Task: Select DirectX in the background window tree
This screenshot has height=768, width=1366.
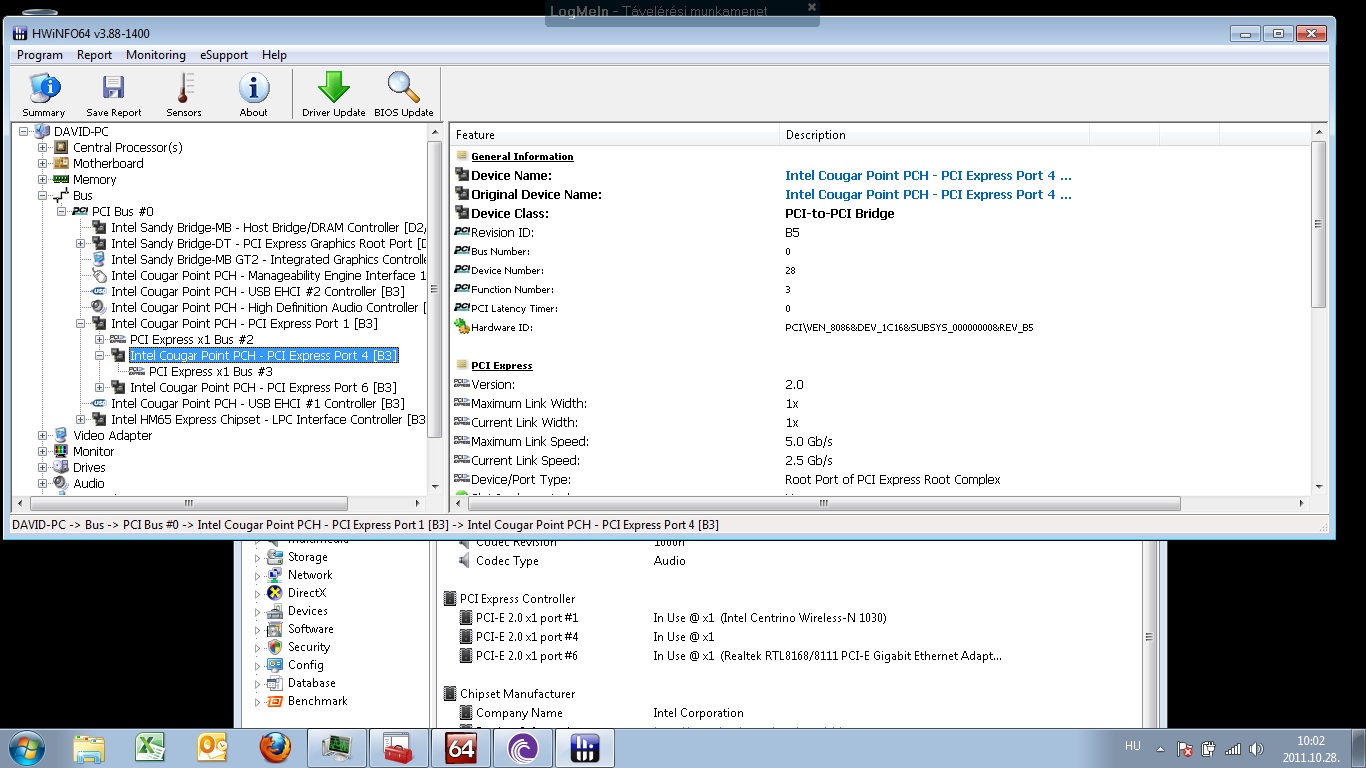Action: (306, 593)
